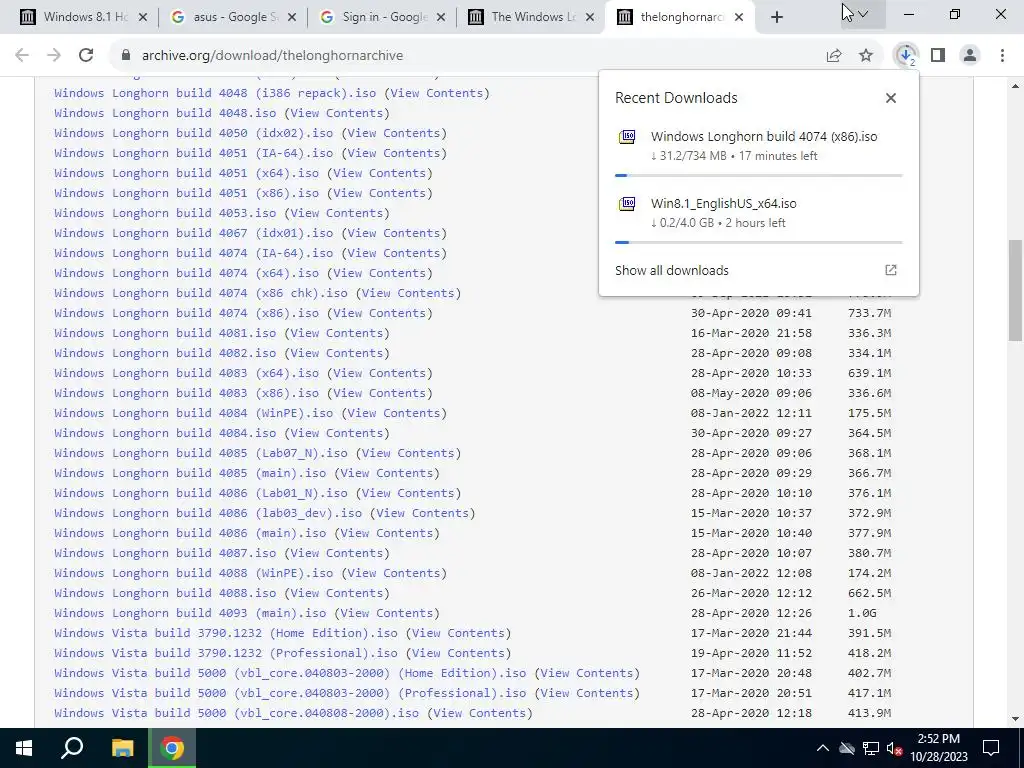Viewport: 1024px width, 768px height.
Task: Open the clock and date flyout
Action: [939, 748]
